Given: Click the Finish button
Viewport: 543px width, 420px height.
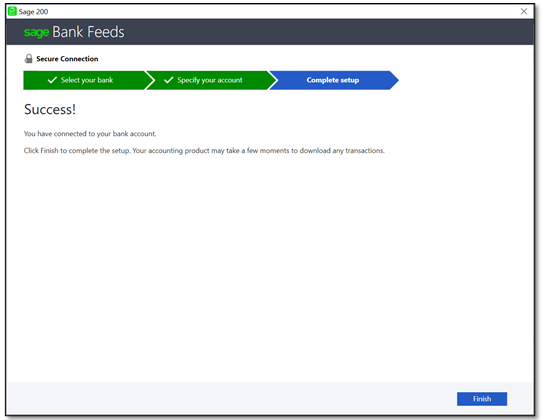Looking at the screenshot, I should click(x=482, y=399).
